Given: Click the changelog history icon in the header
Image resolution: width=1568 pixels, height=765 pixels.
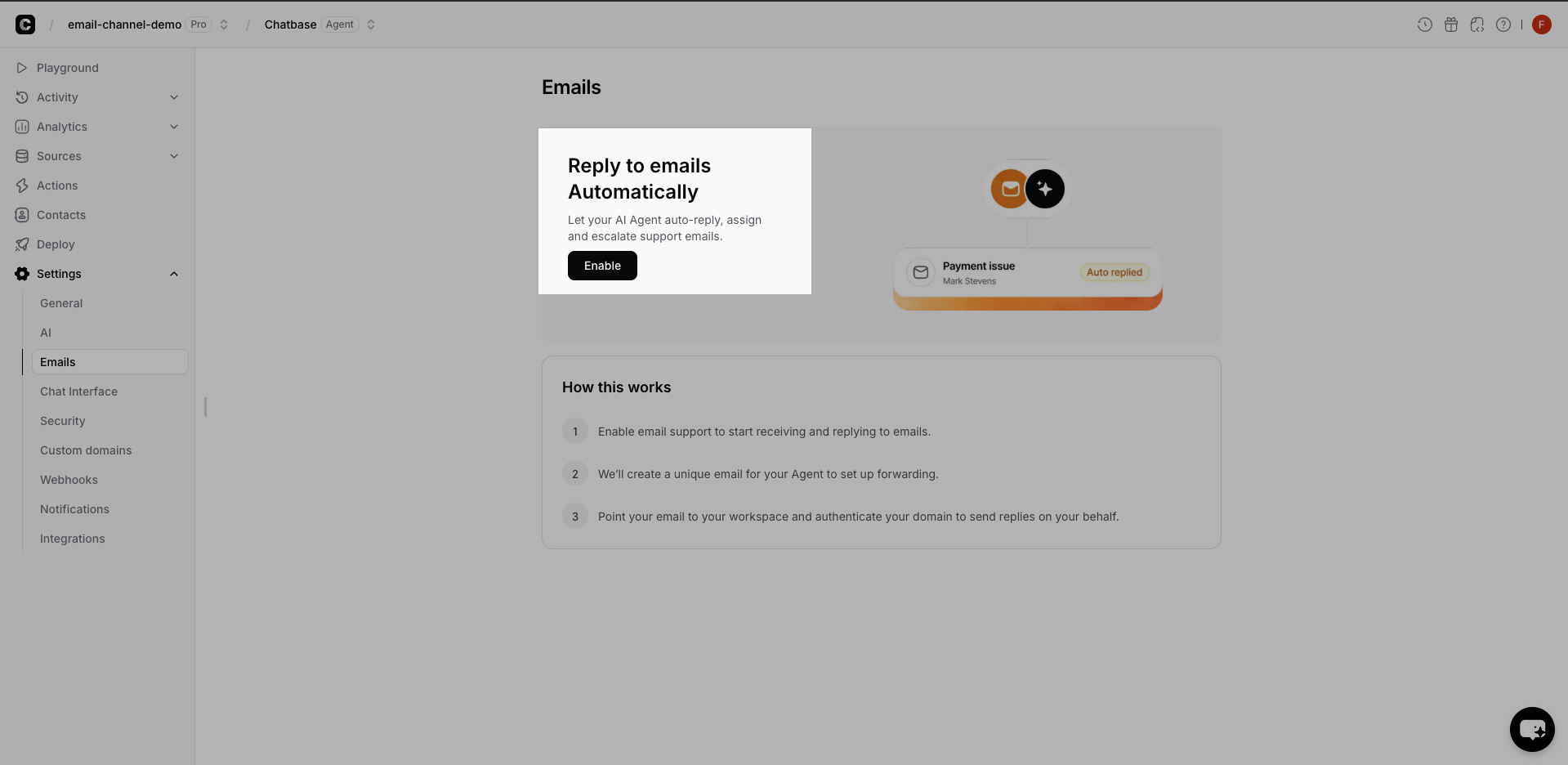Looking at the screenshot, I should coord(1425,25).
